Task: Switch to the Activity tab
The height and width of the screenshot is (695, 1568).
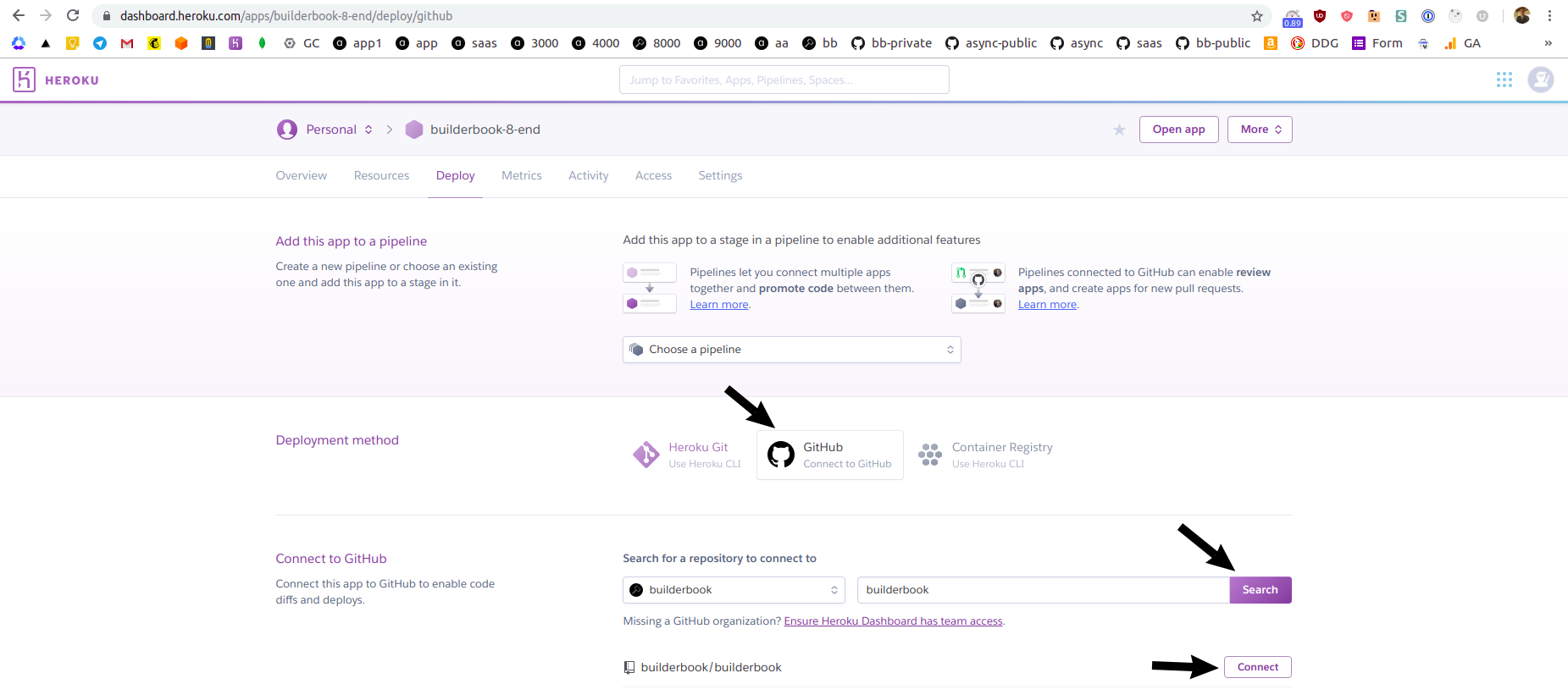Action: point(588,175)
